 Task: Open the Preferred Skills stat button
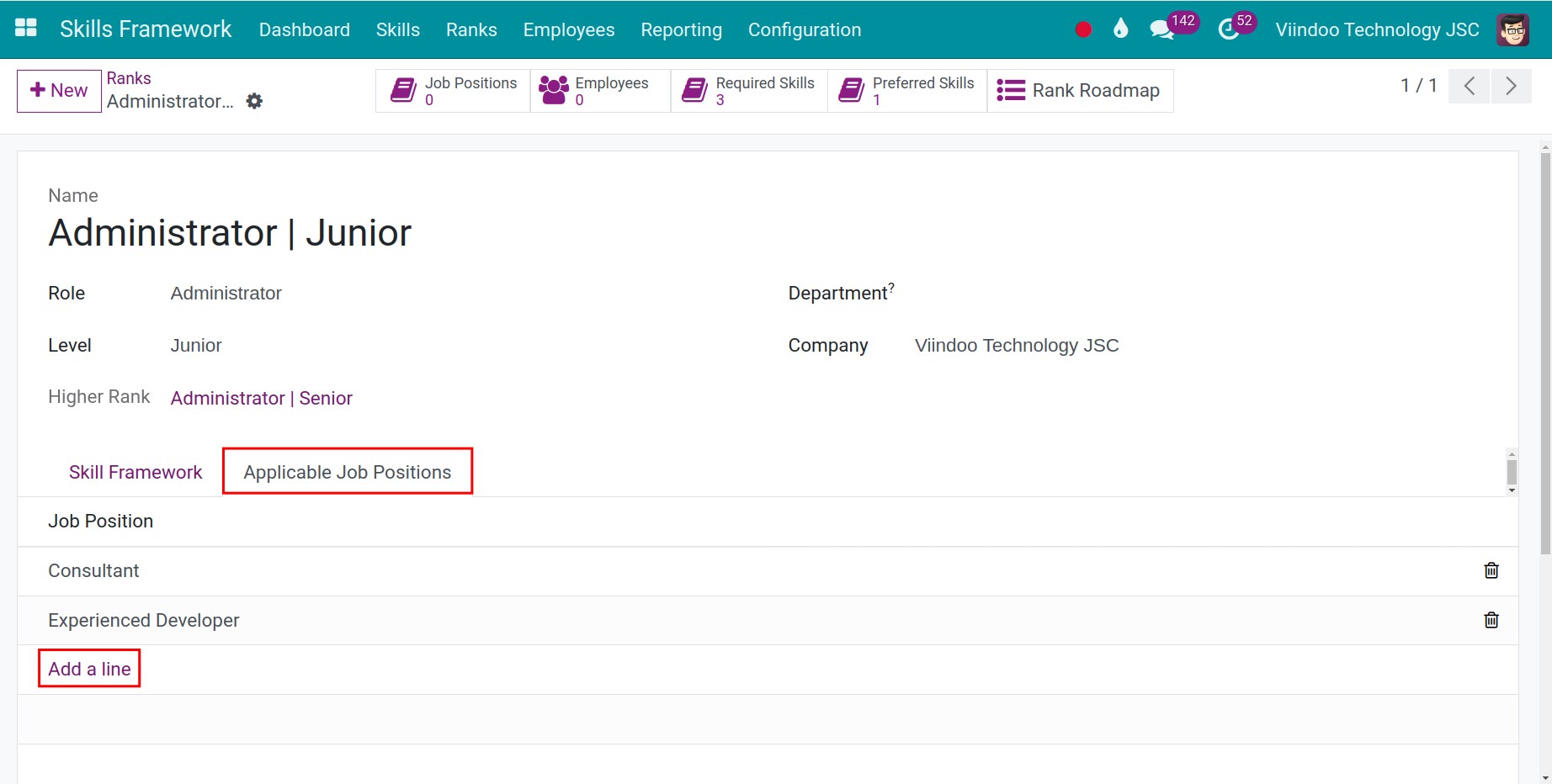(x=907, y=90)
